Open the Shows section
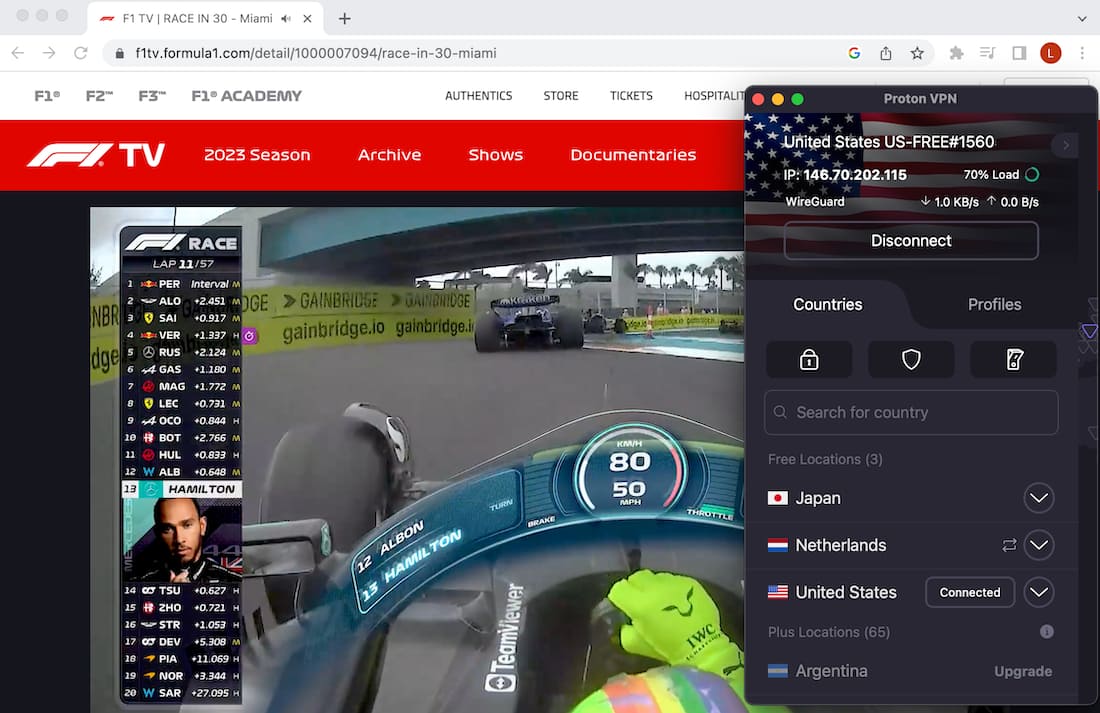1100x713 pixels. 495,155
